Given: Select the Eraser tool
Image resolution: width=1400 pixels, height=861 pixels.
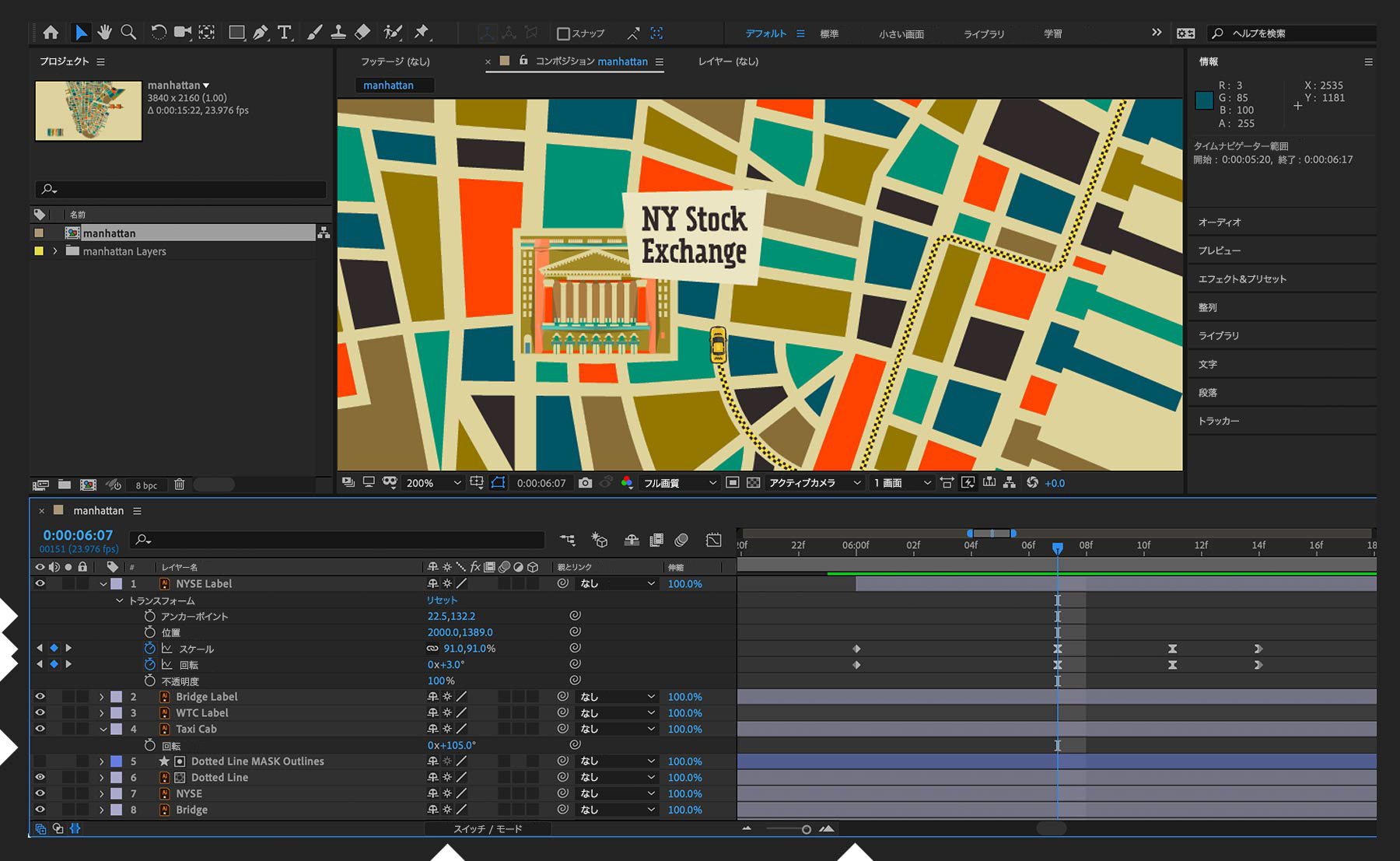Looking at the screenshot, I should pos(362,33).
